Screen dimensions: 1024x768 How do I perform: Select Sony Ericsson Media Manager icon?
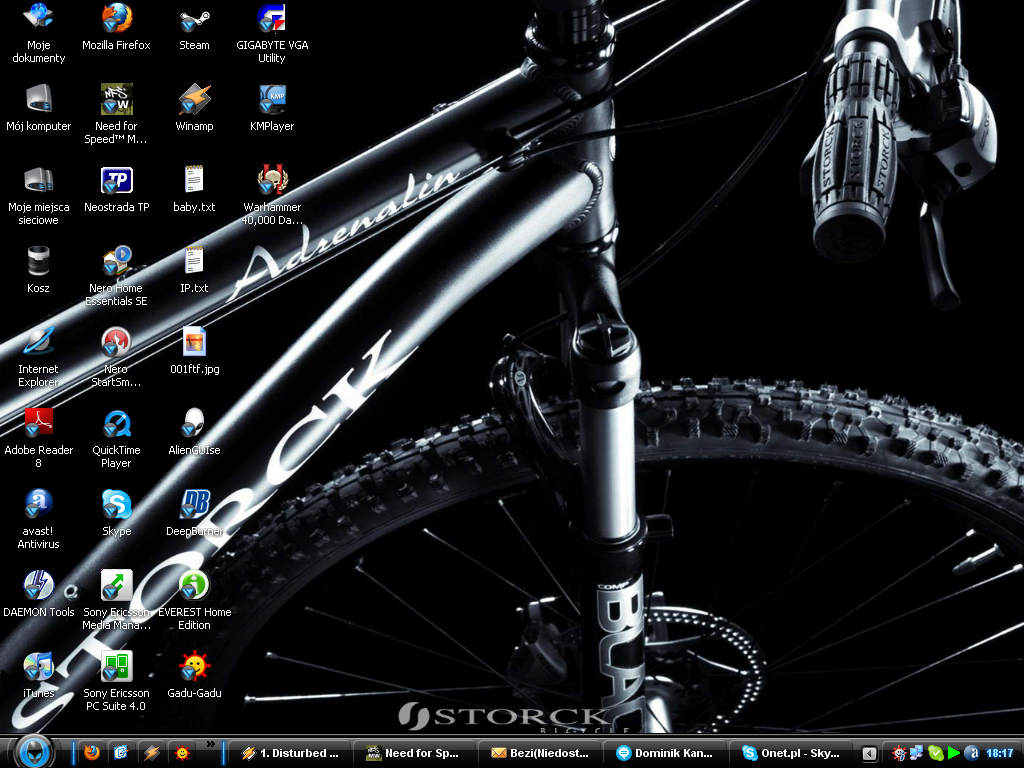tap(116, 600)
